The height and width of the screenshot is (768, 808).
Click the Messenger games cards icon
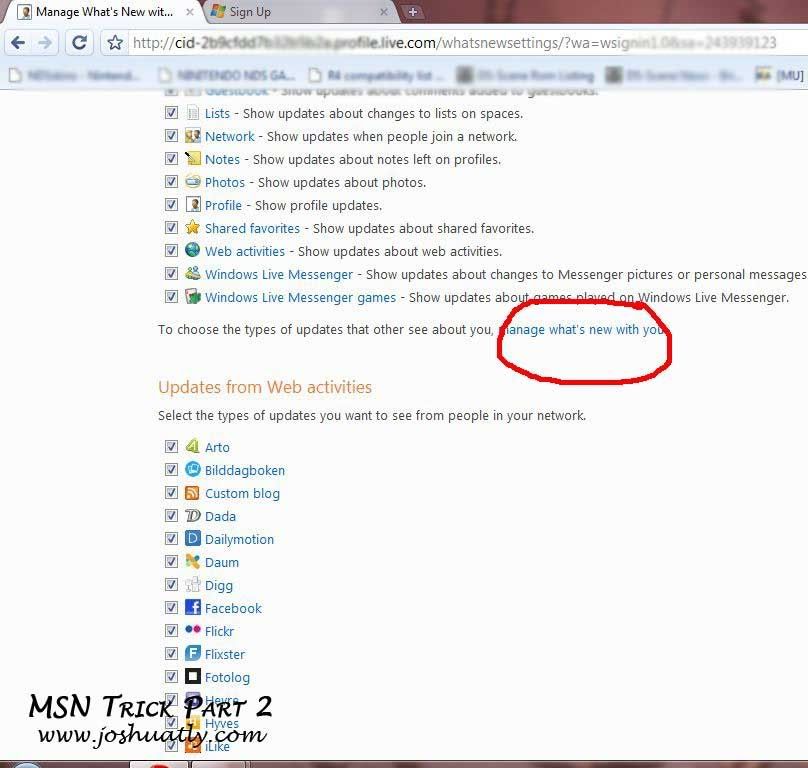192,297
